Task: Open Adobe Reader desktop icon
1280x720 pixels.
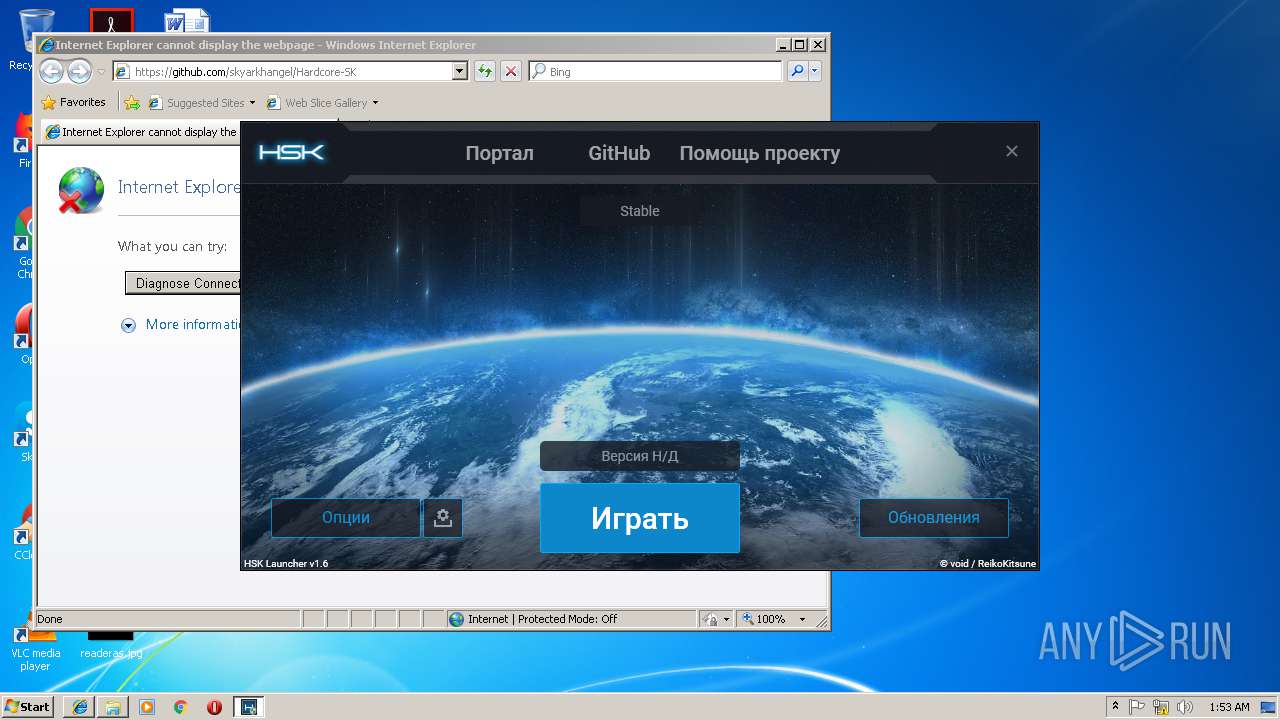Action: (111, 20)
